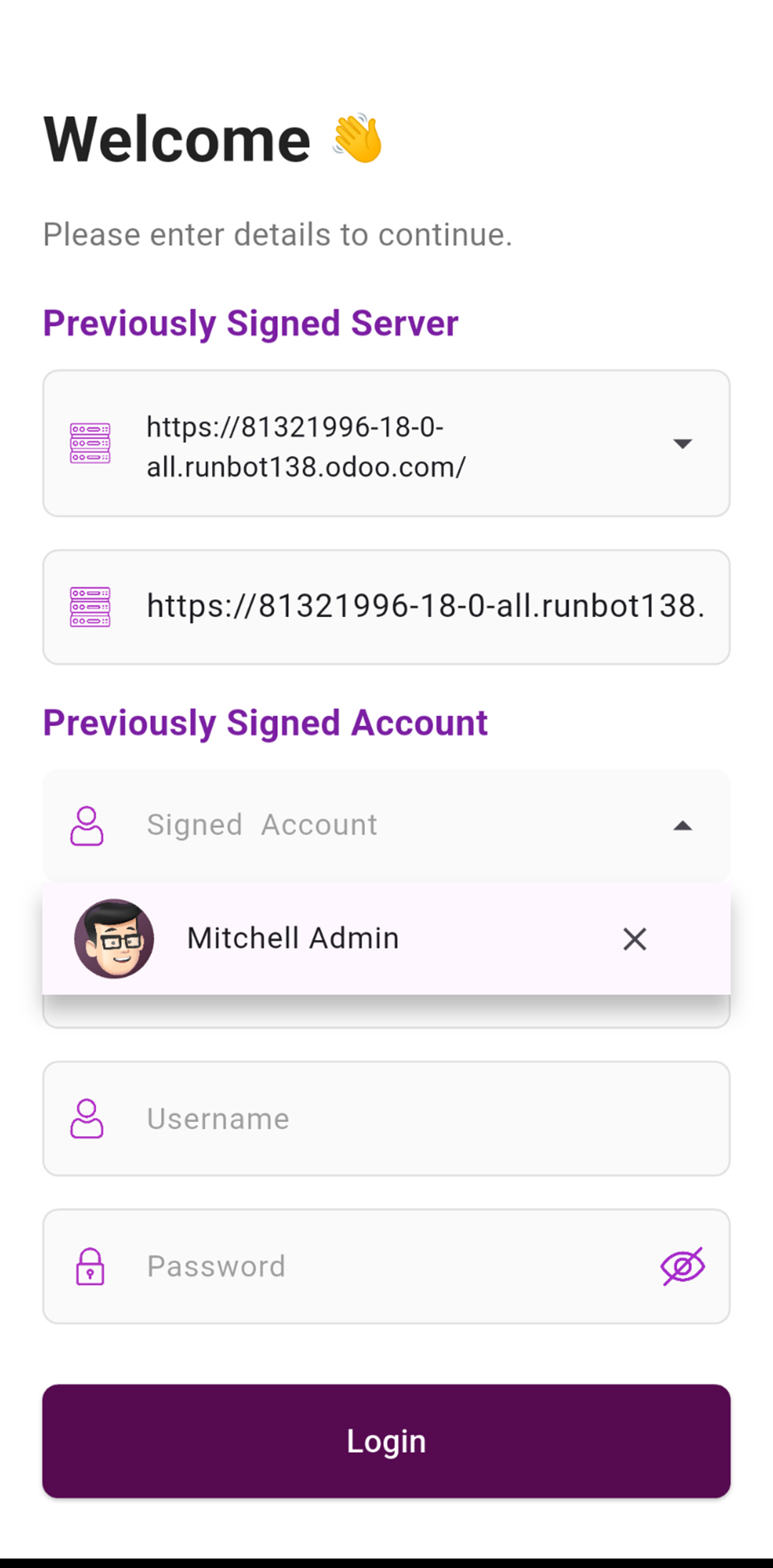
Task: Click the padlock icon in the Password field
Action: point(90,1266)
